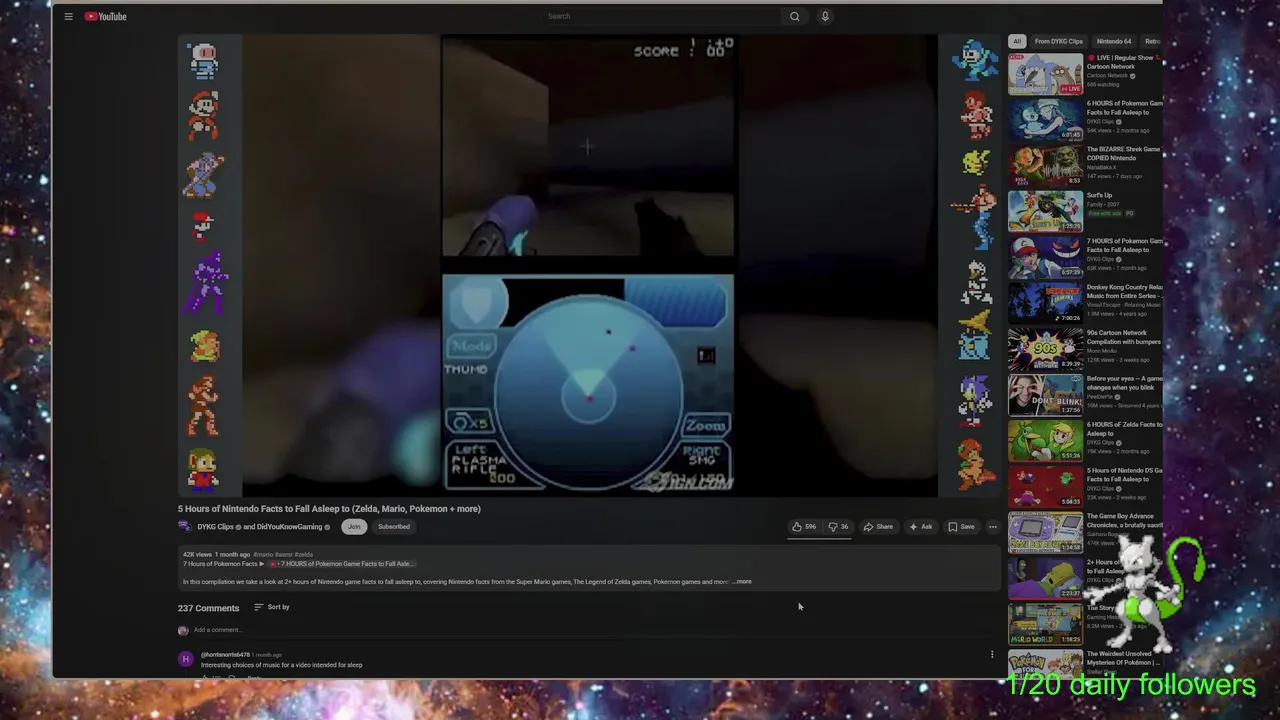Click the 'Free with ads' badge

[x=1104, y=214]
